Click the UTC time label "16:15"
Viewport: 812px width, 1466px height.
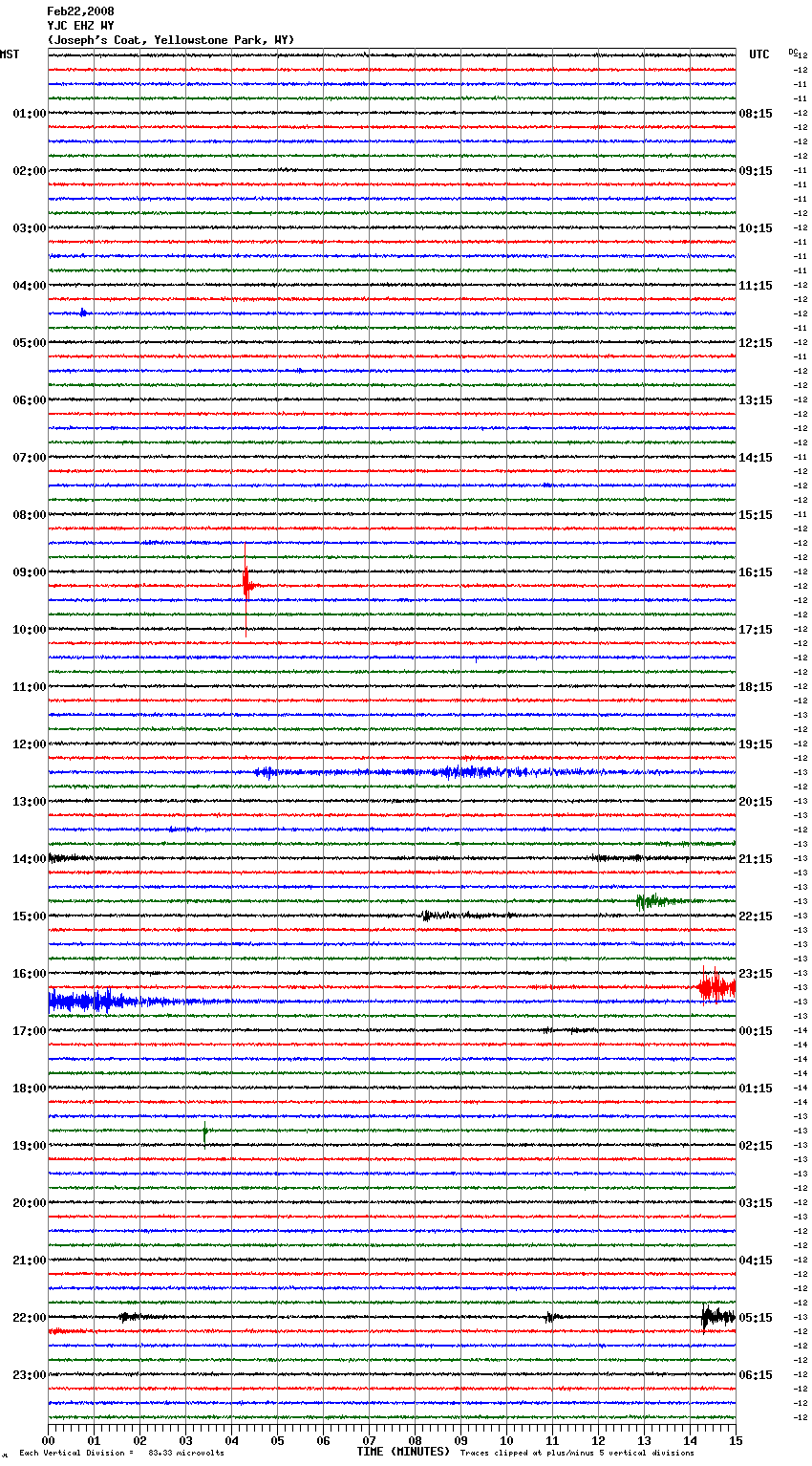click(x=756, y=572)
